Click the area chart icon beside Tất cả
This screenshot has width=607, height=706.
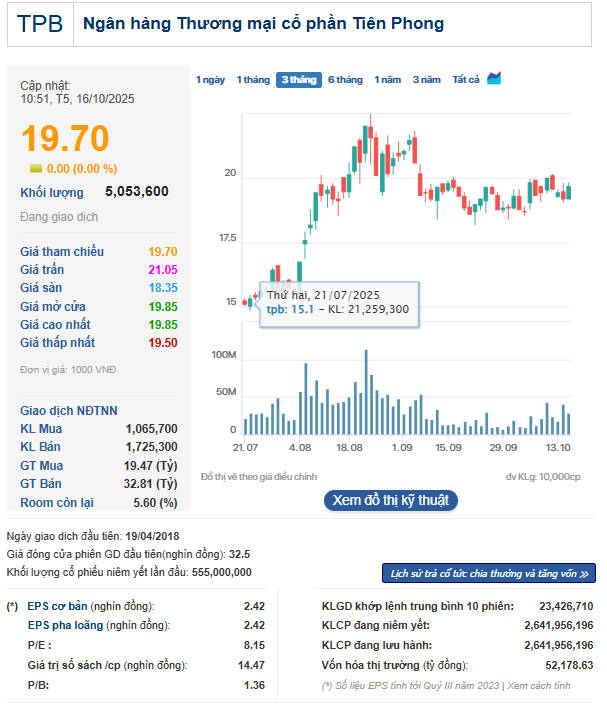click(x=494, y=79)
